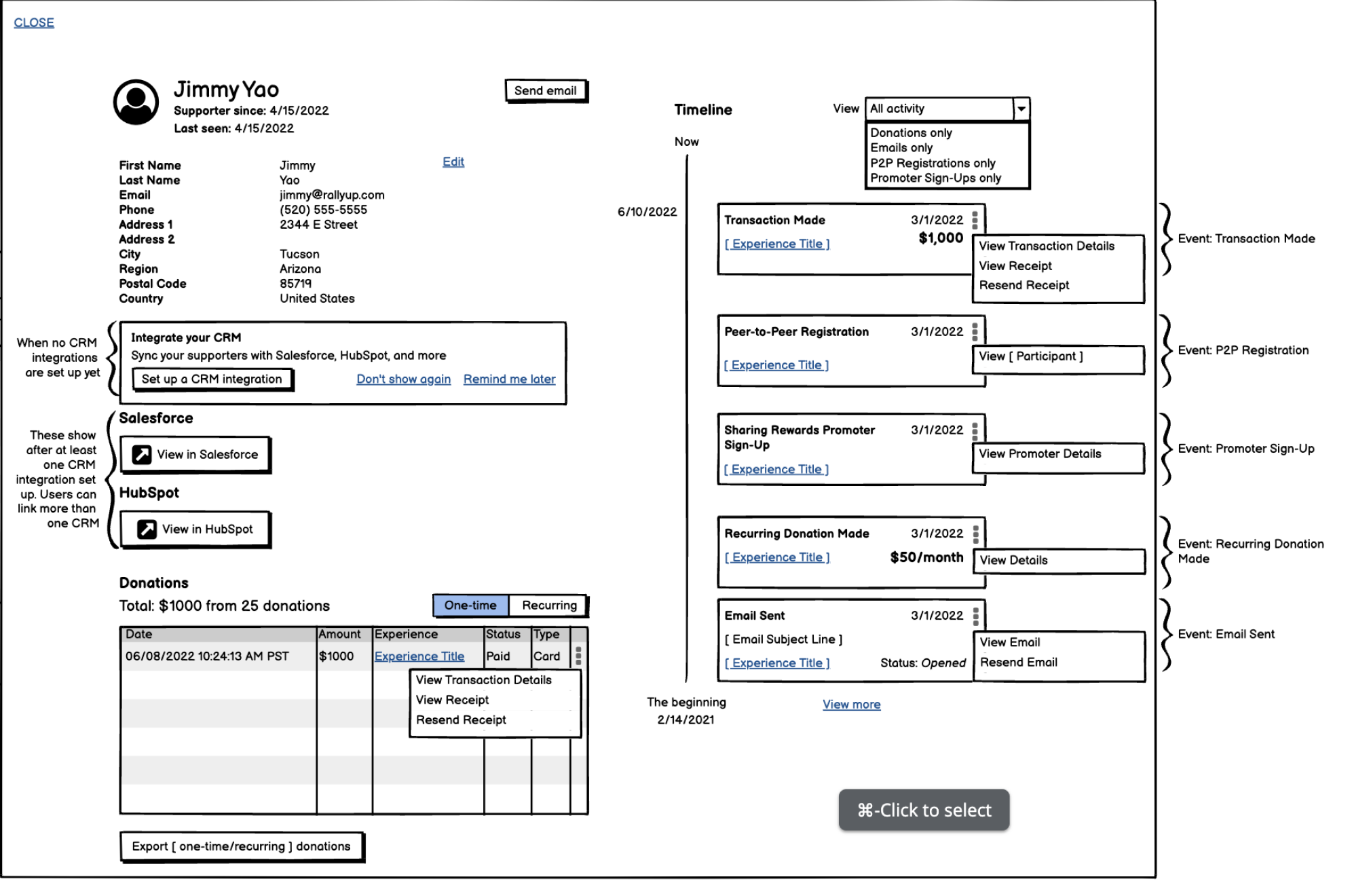Open Experience Title link in Transaction Made card

point(777,244)
